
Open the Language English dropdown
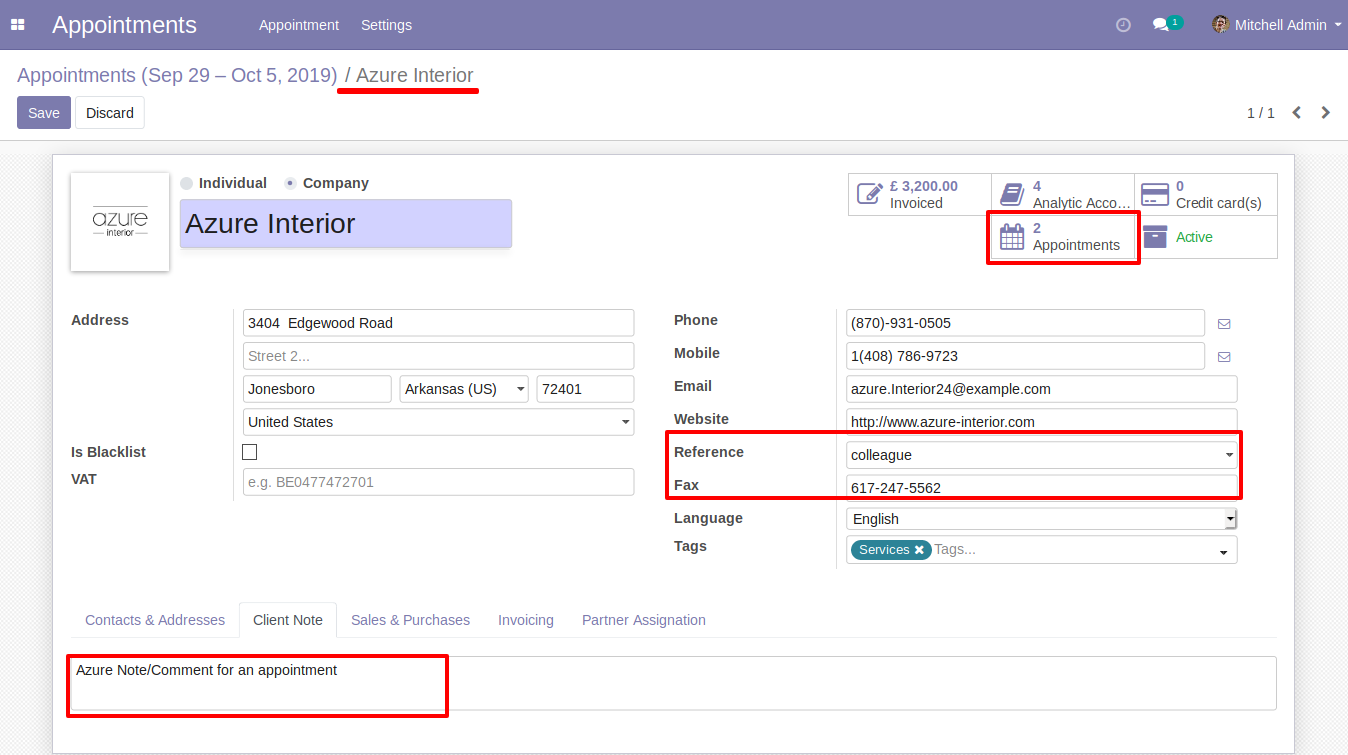[1041, 519]
